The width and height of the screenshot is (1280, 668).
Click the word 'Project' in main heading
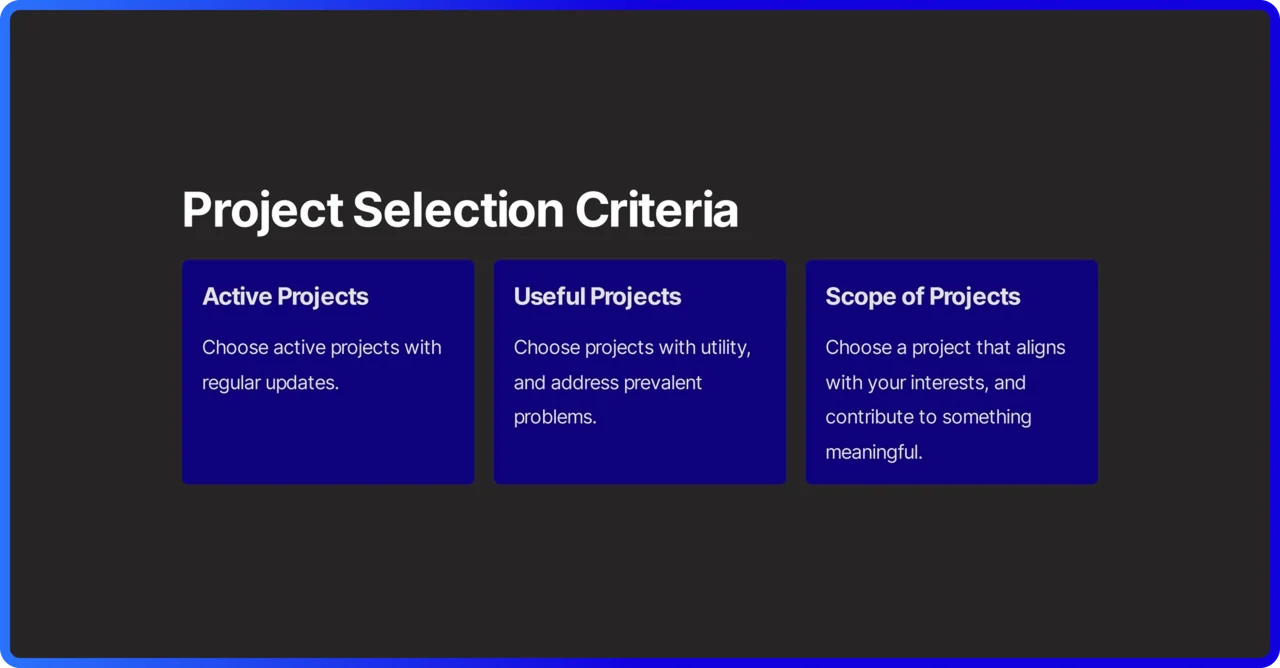tap(263, 212)
